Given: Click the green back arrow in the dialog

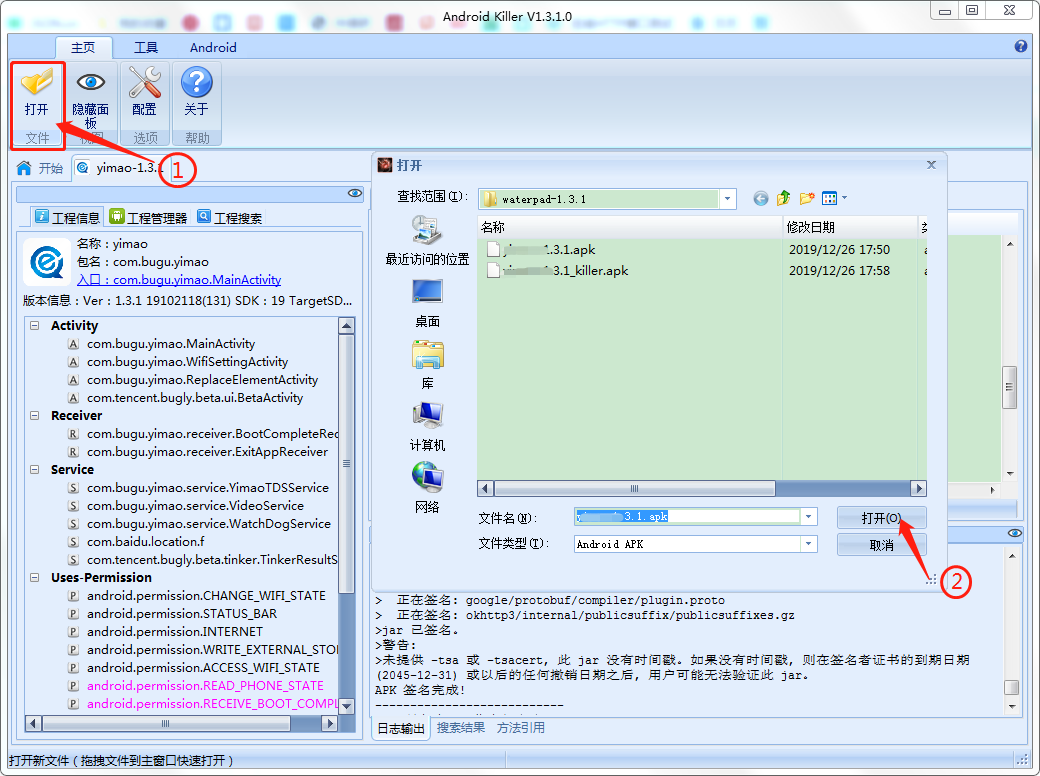Looking at the screenshot, I should coord(760,199).
